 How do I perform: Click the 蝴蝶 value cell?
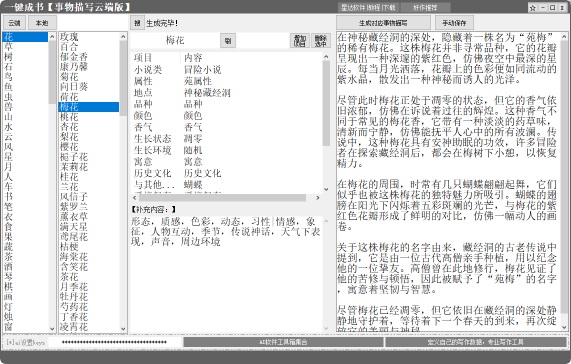[193, 185]
